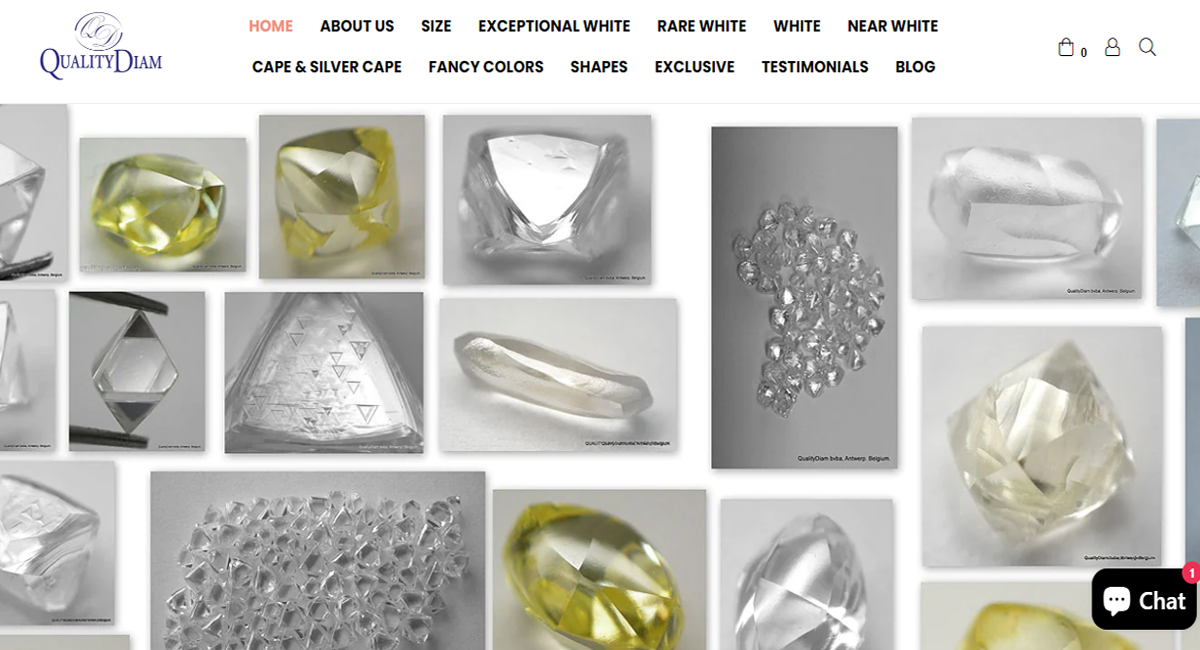Open the diamond held in tweezers photo
This screenshot has height=650, width=1200.
pos(137,371)
